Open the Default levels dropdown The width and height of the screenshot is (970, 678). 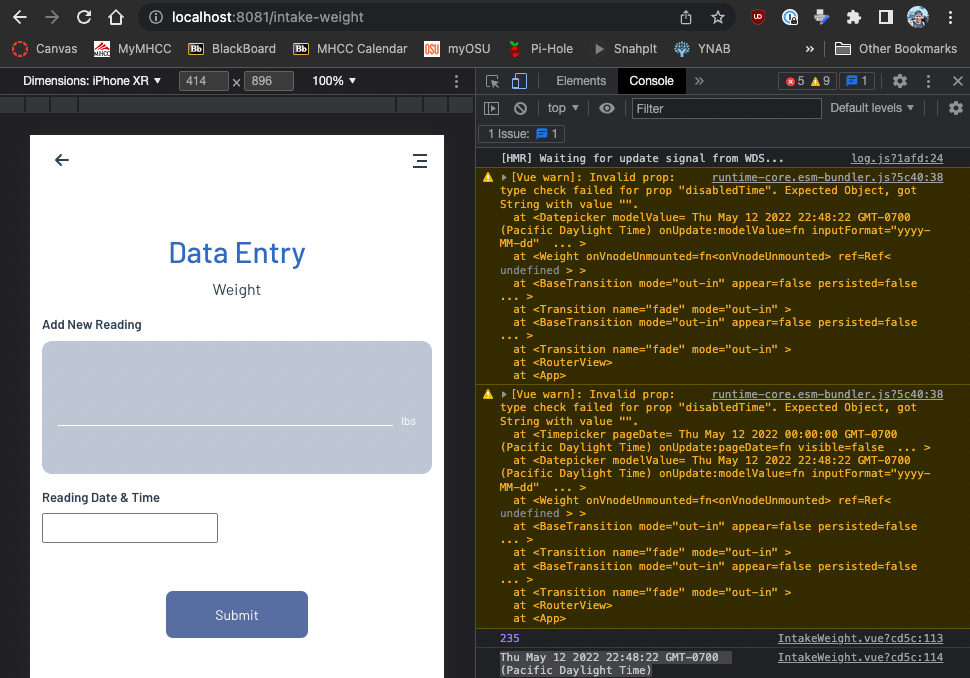click(872, 108)
